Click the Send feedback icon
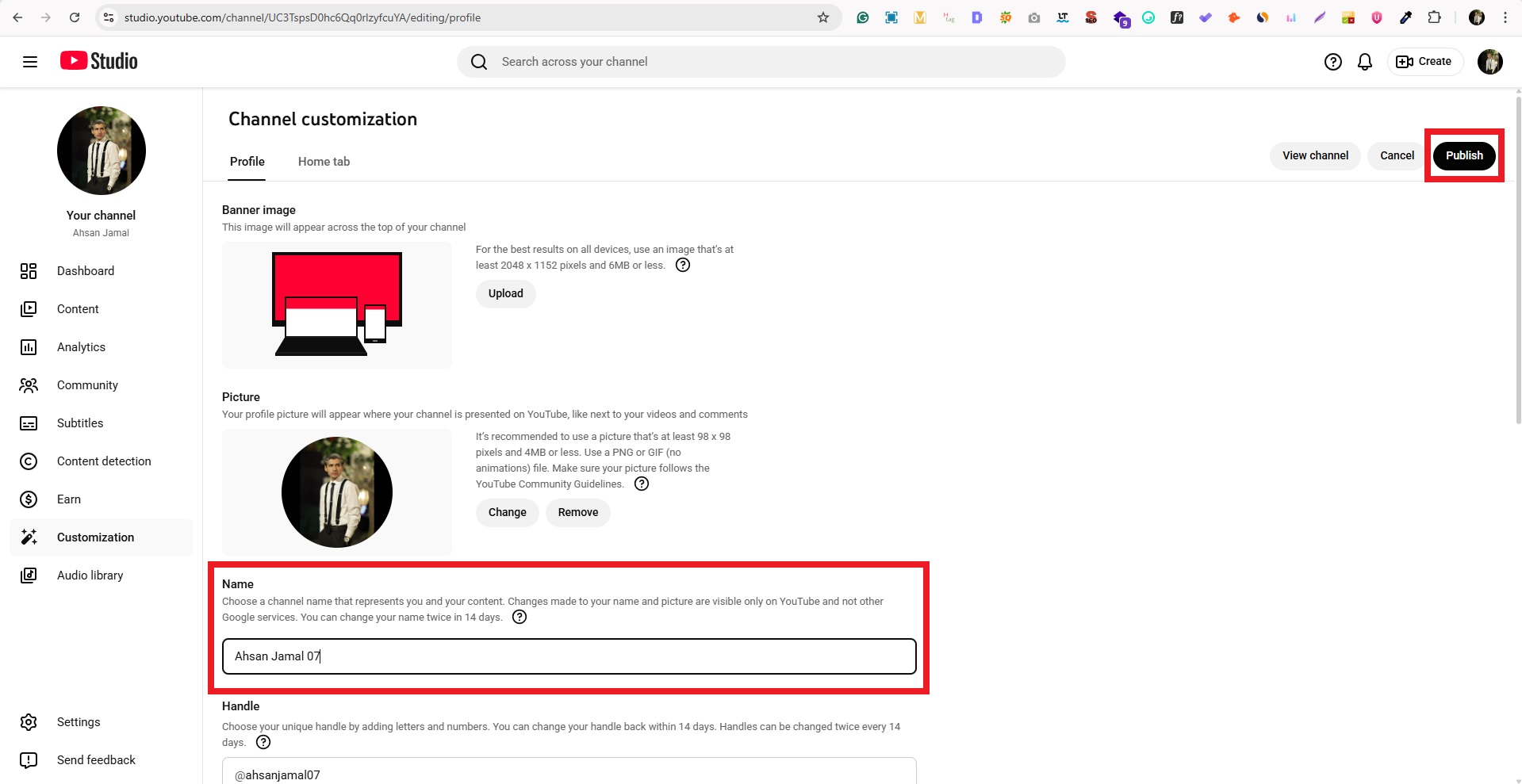 29,760
